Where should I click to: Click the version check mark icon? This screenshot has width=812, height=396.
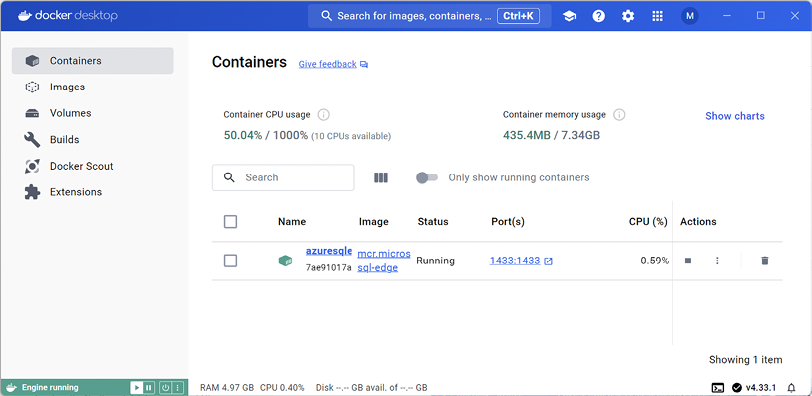tap(736, 388)
